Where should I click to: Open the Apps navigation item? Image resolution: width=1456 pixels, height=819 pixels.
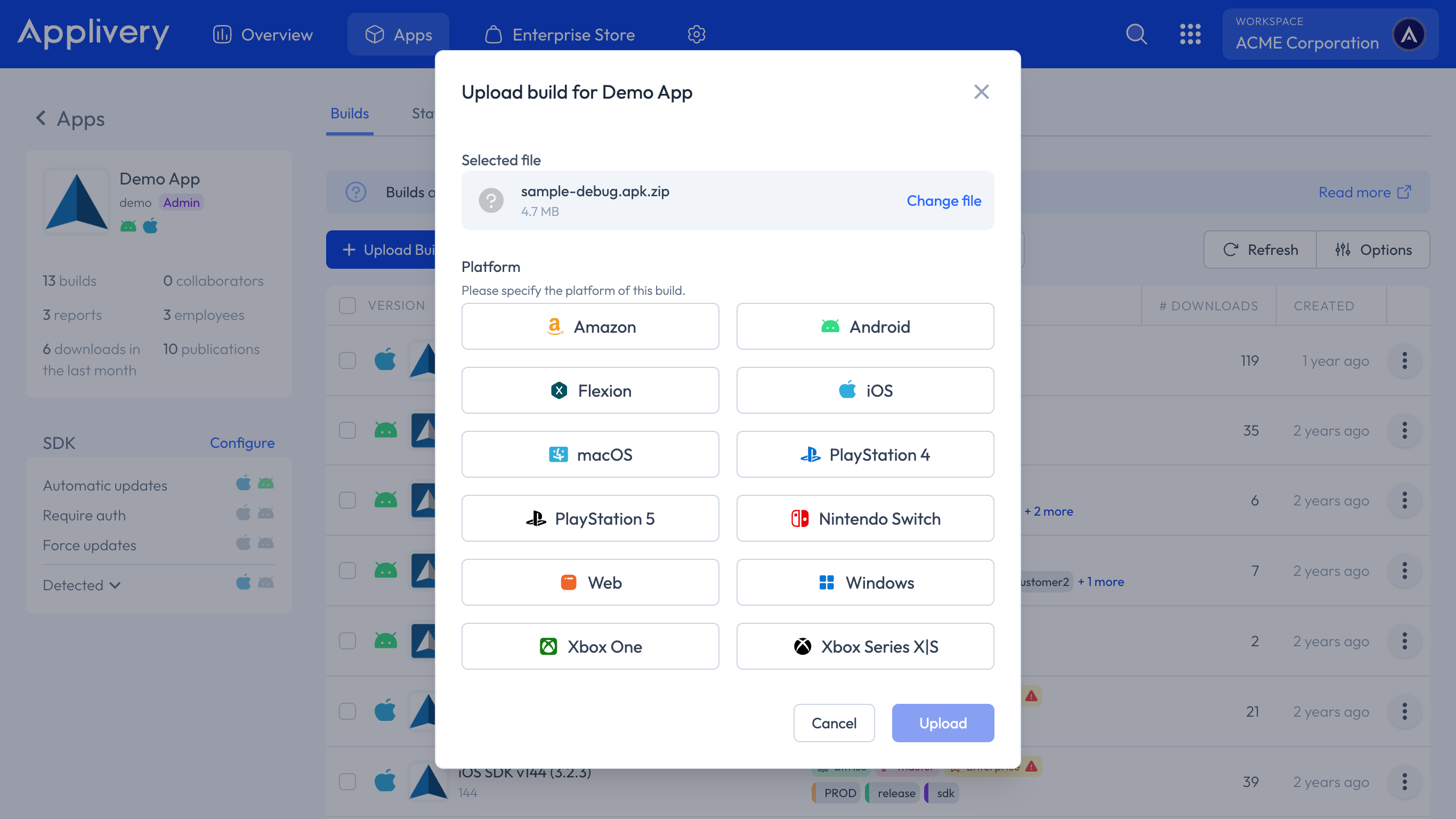pyautogui.click(x=398, y=35)
